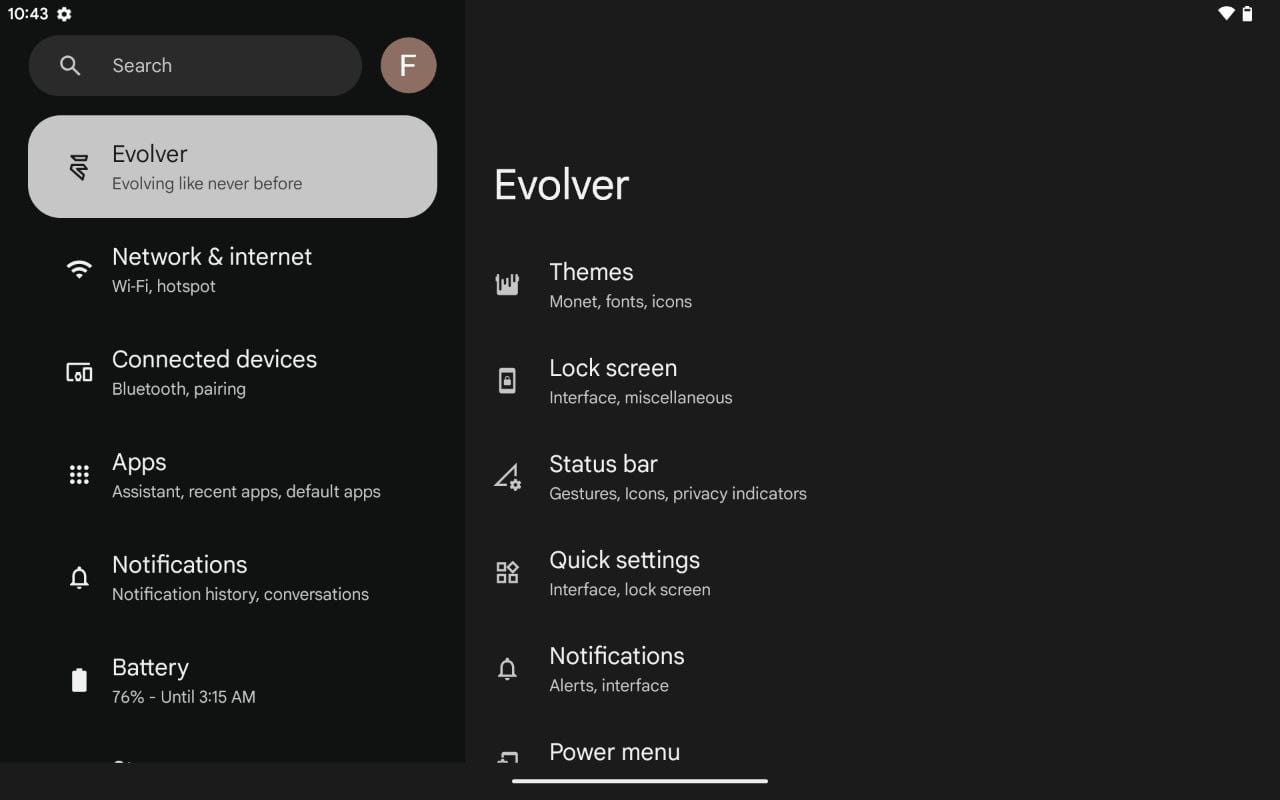Open the Notifications entry in the Evolver panel
The image size is (1280, 800).
click(872, 669)
